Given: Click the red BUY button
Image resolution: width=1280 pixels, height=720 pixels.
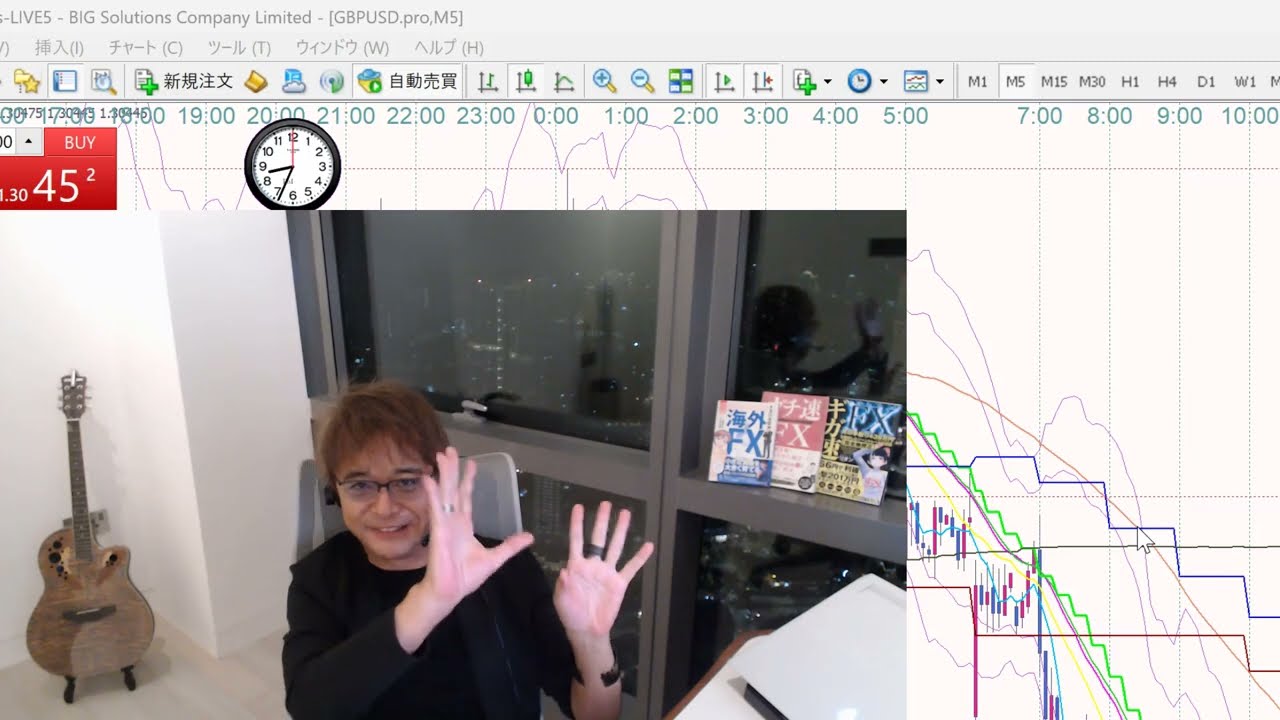Looking at the screenshot, I should [80, 142].
